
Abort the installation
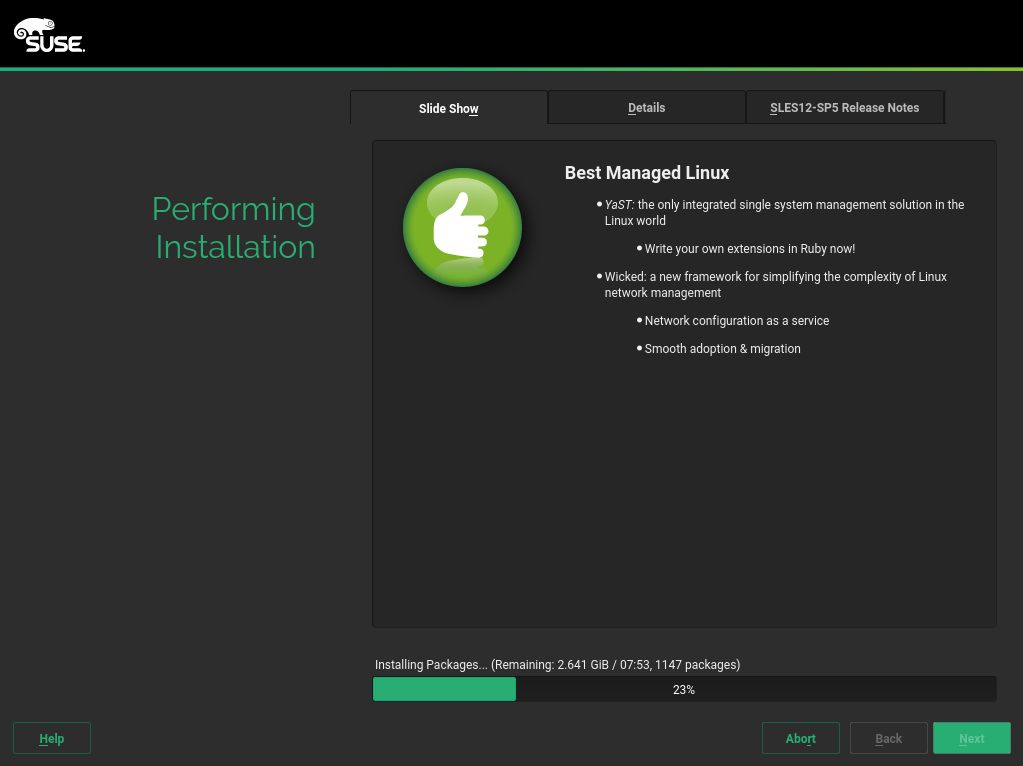(x=800, y=738)
